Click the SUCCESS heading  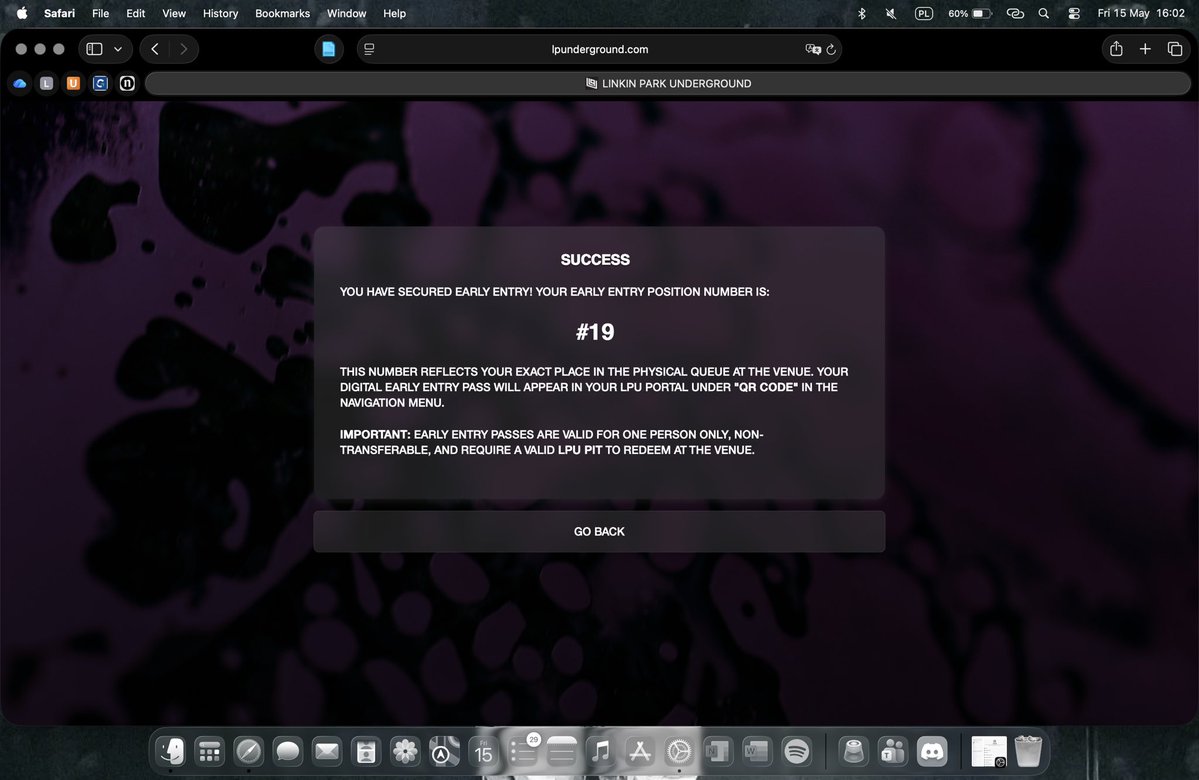[x=595, y=259]
